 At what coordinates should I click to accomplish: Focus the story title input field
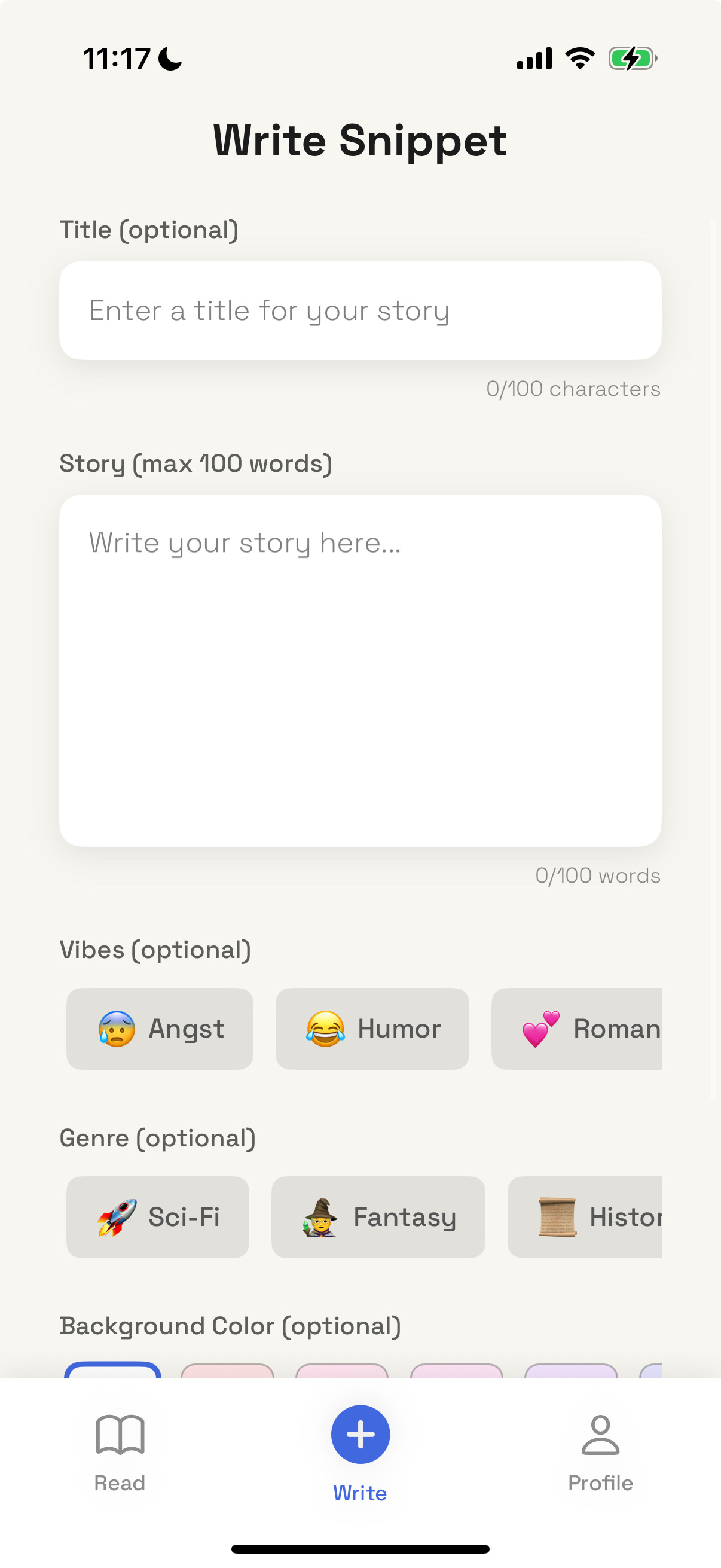[x=360, y=310]
